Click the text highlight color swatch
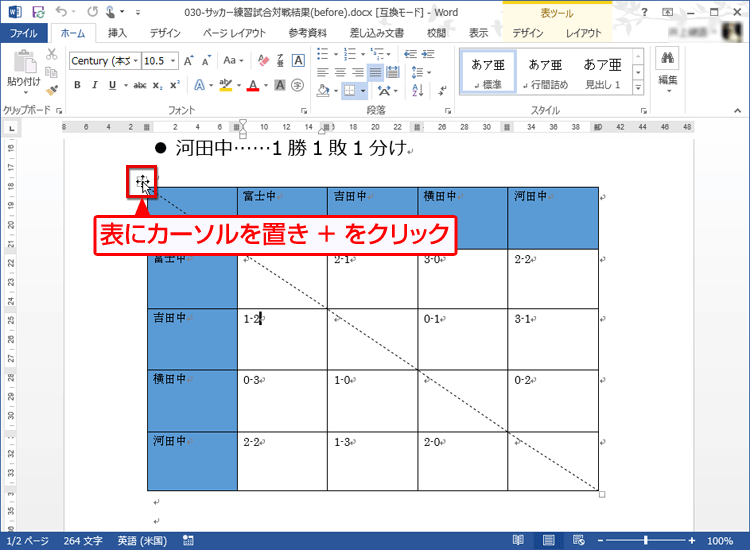750x550 pixels. (225, 86)
